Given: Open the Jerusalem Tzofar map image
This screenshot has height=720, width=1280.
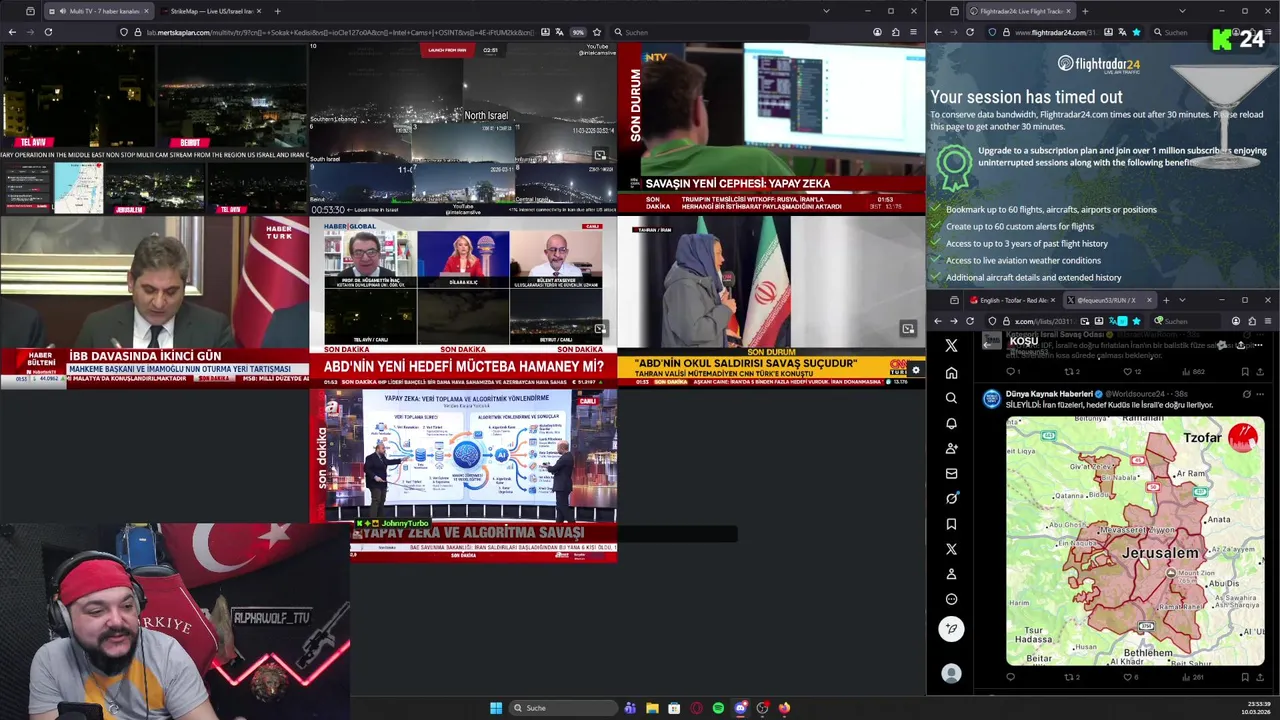Looking at the screenshot, I should click(x=1135, y=541).
